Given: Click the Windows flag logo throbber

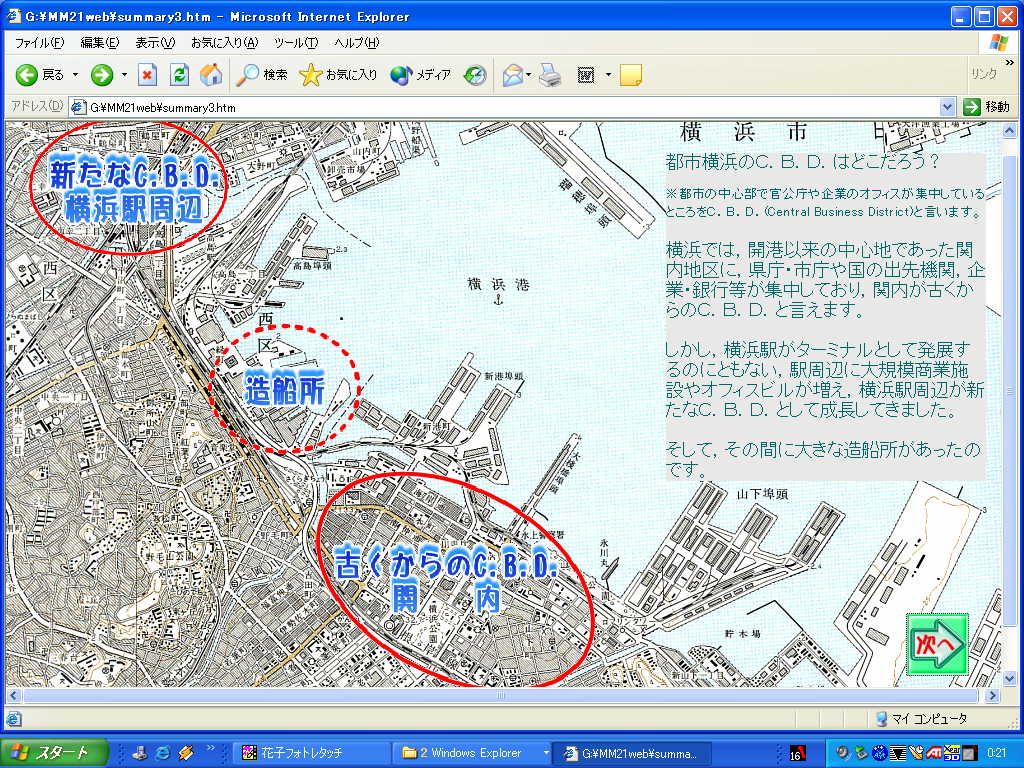Looking at the screenshot, I should pyautogui.click(x=999, y=43).
